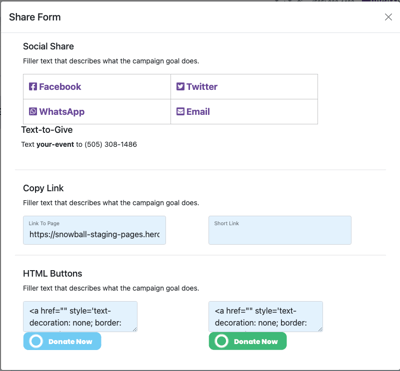Select the empty Short Link field
400x371 pixels.
point(280,230)
